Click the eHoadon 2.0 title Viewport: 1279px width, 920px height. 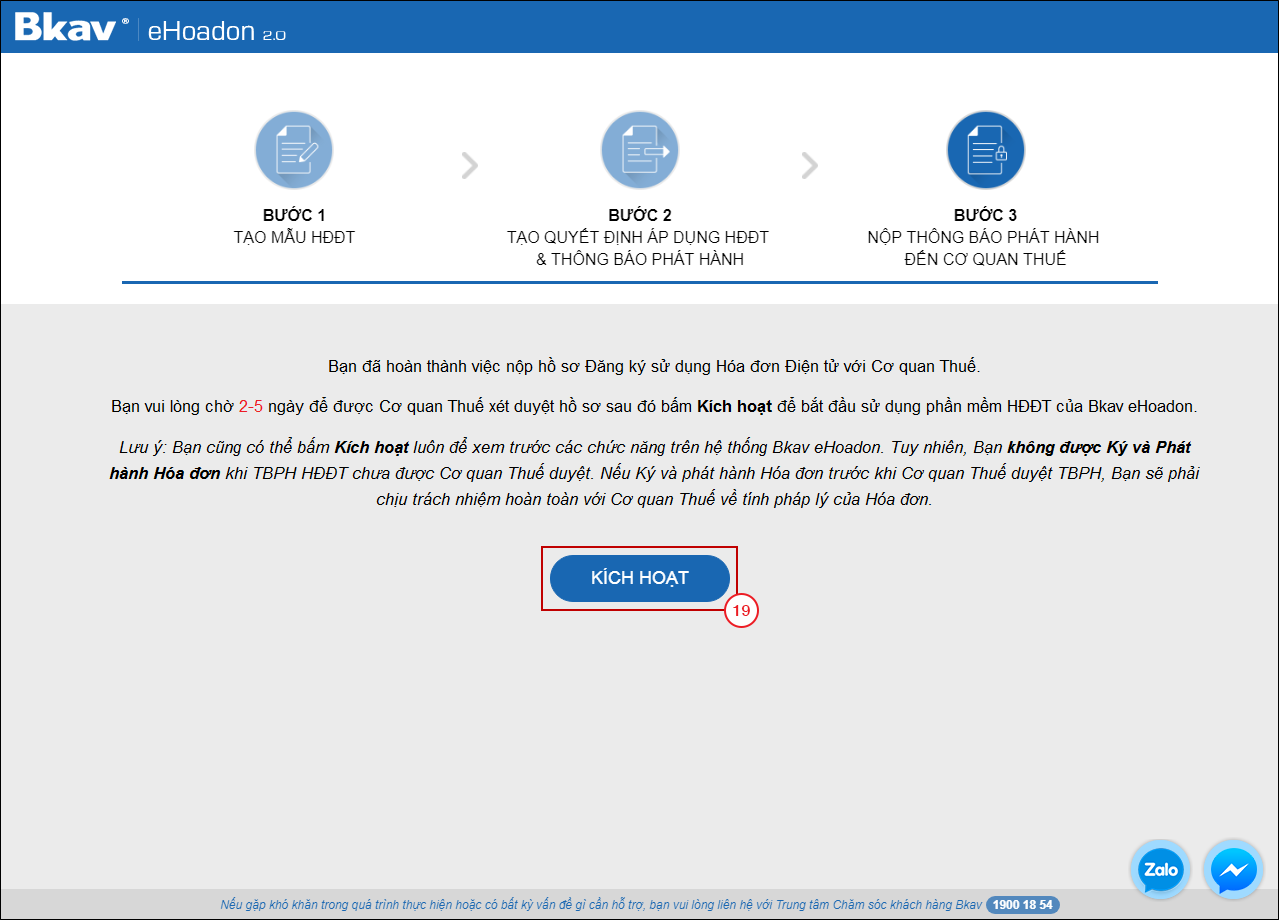pos(216,30)
